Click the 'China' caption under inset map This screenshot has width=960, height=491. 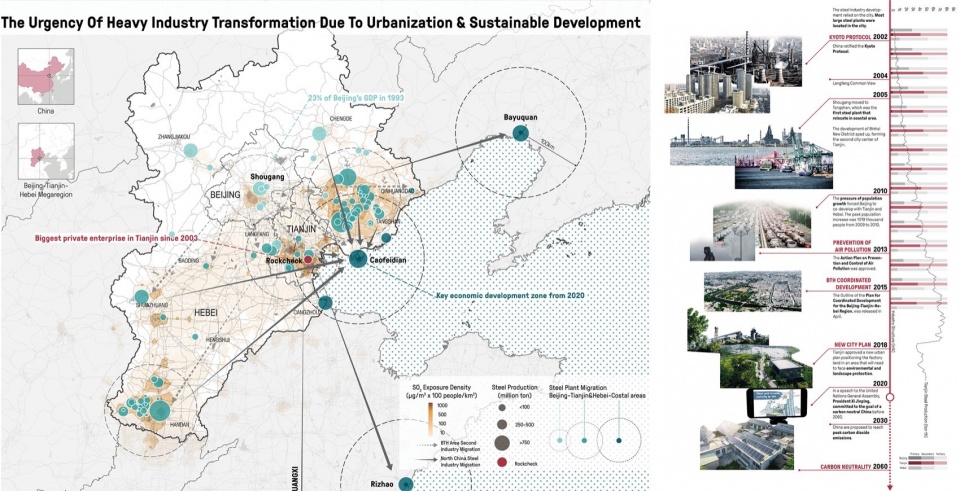pyautogui.click(x=46, y=111)
